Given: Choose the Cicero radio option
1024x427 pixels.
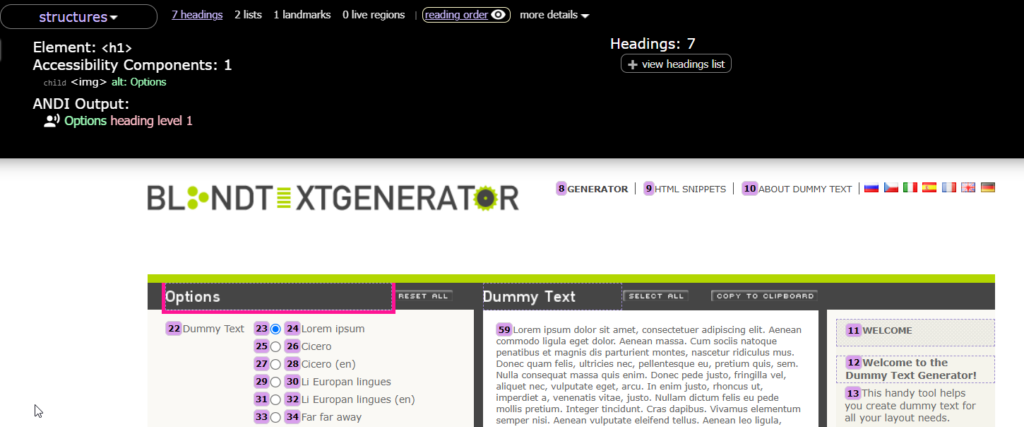Looking at the screenshot, I should click(x=276, y=347).
